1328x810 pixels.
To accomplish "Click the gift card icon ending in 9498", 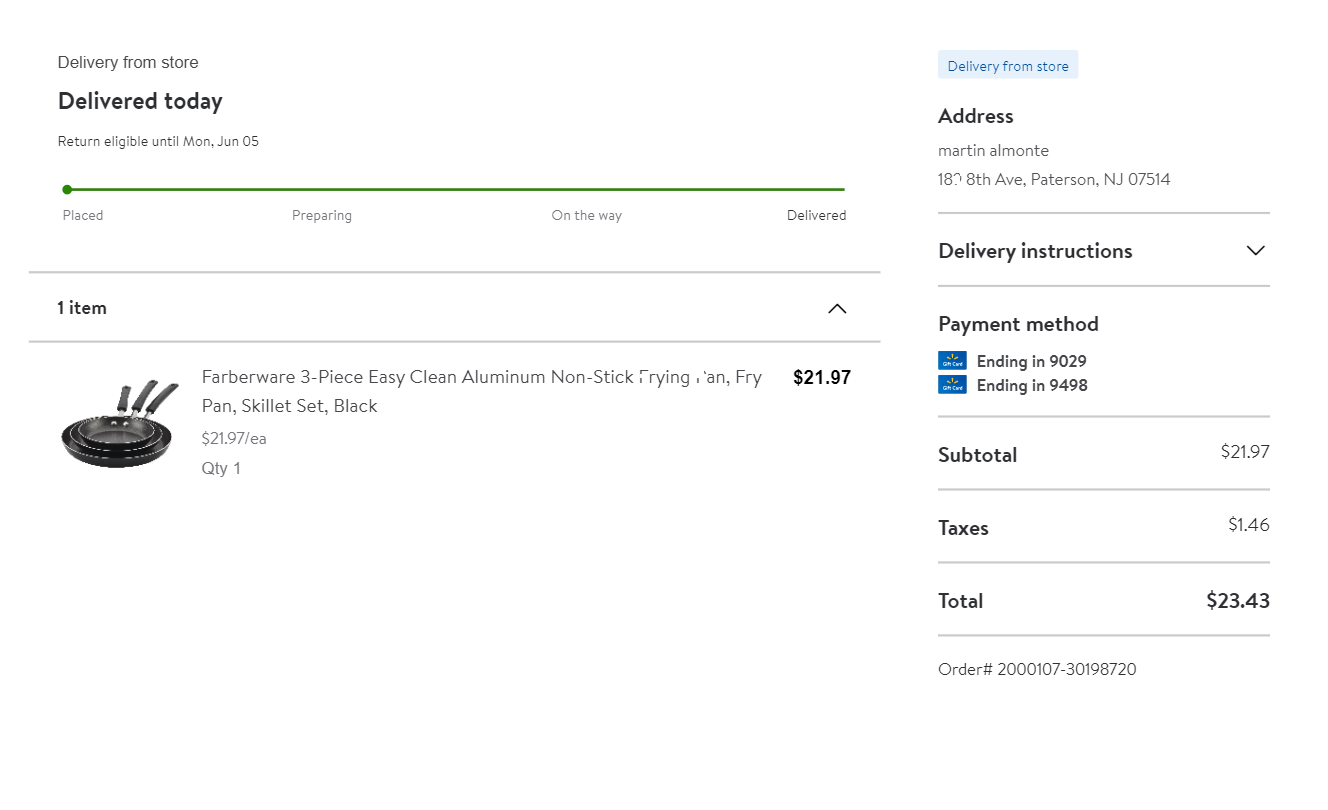I will coord(952,385).
